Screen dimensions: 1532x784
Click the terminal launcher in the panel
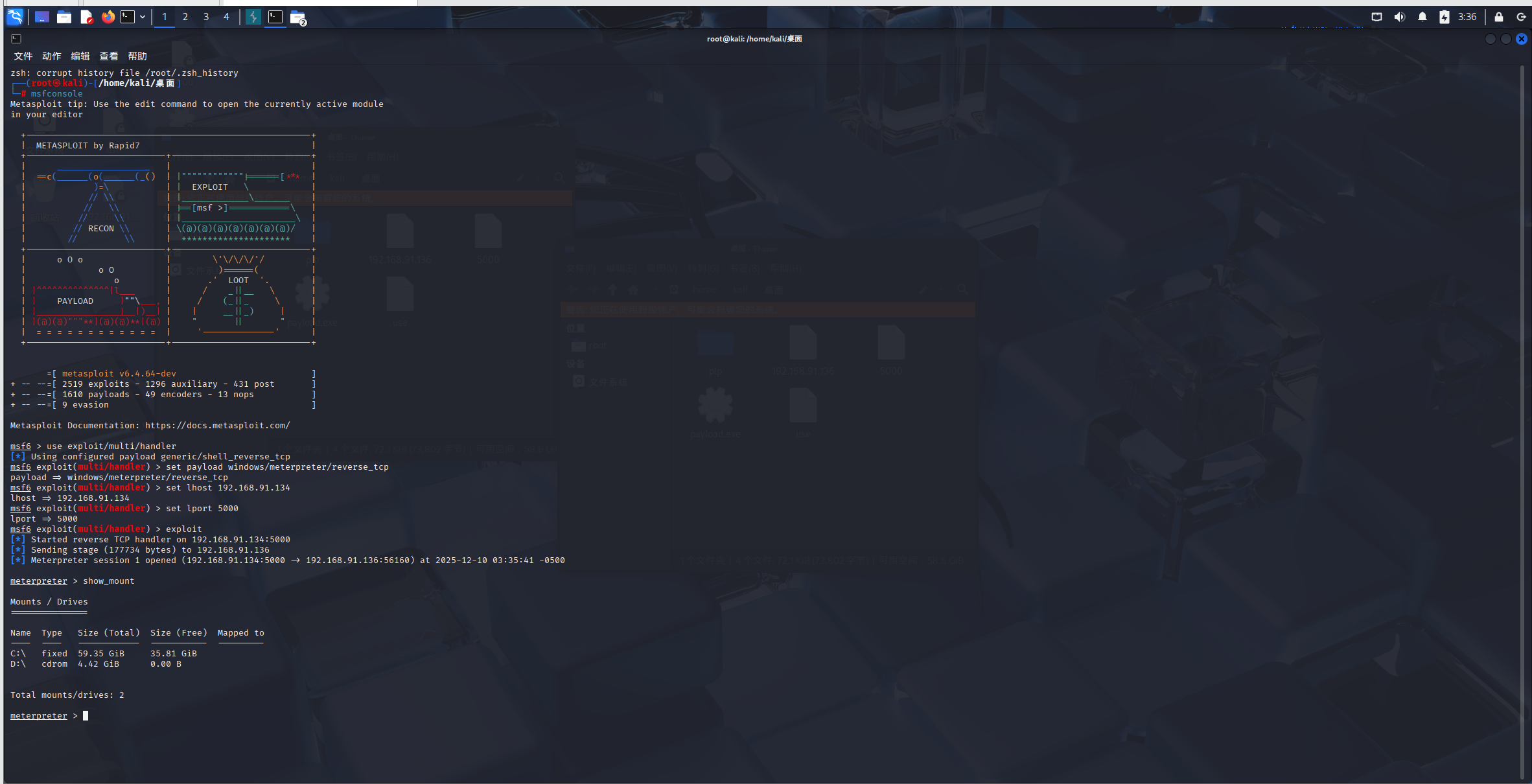point(128,17)
